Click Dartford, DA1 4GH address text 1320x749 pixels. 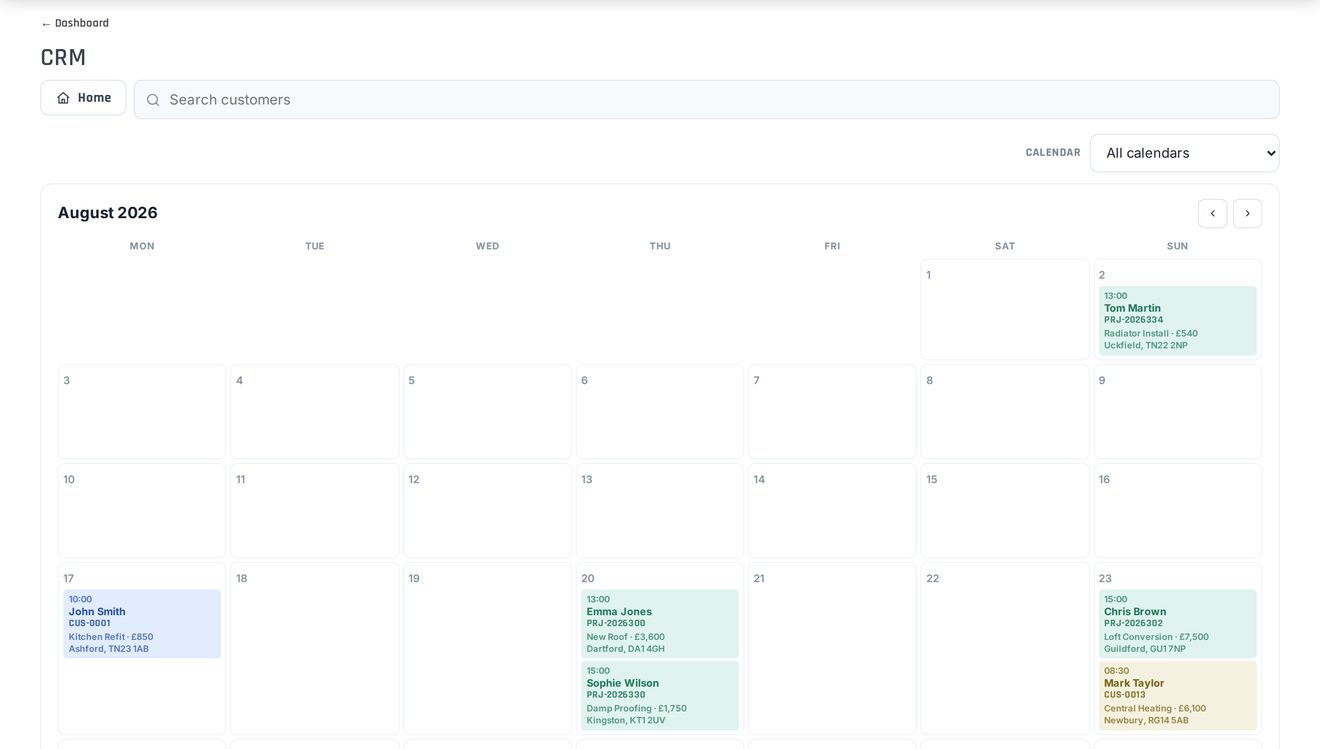click(x=626, y=649)
